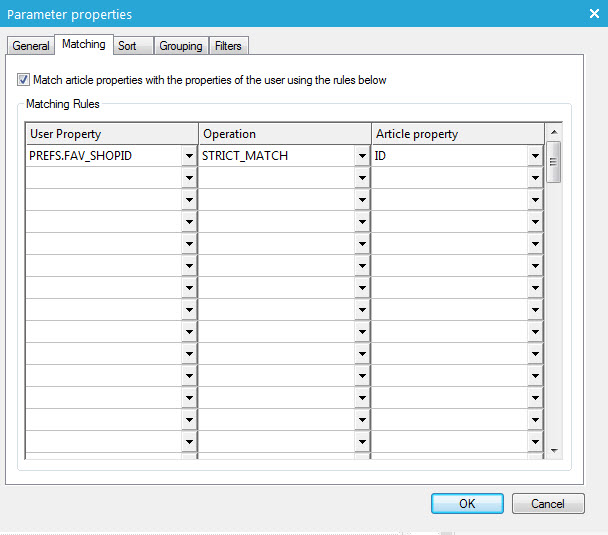This screenshot has height=535, width=608.
Task: Click the scrollbar down arrow
Action: 553,451
